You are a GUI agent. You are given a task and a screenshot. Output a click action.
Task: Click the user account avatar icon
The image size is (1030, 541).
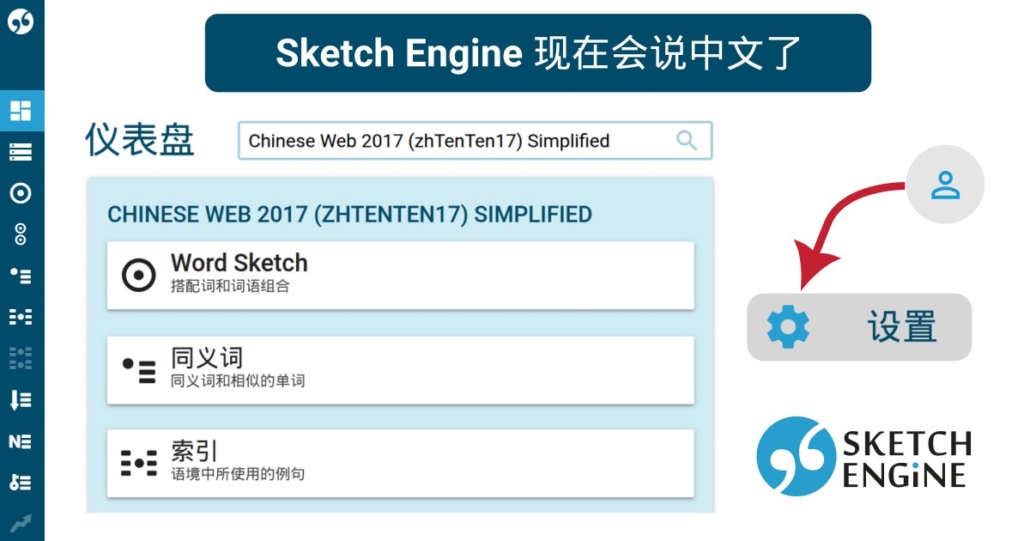point(944,185)
